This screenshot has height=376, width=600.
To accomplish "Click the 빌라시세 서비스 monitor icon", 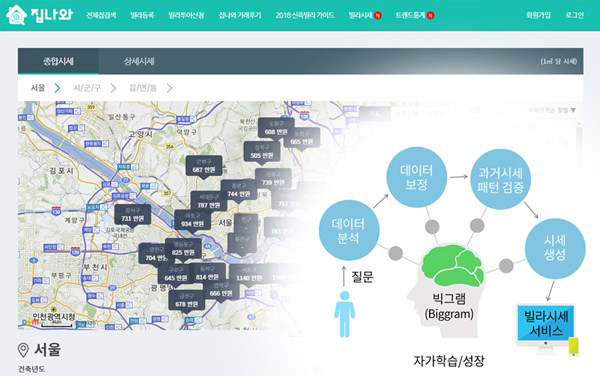I will pos(546,329).
